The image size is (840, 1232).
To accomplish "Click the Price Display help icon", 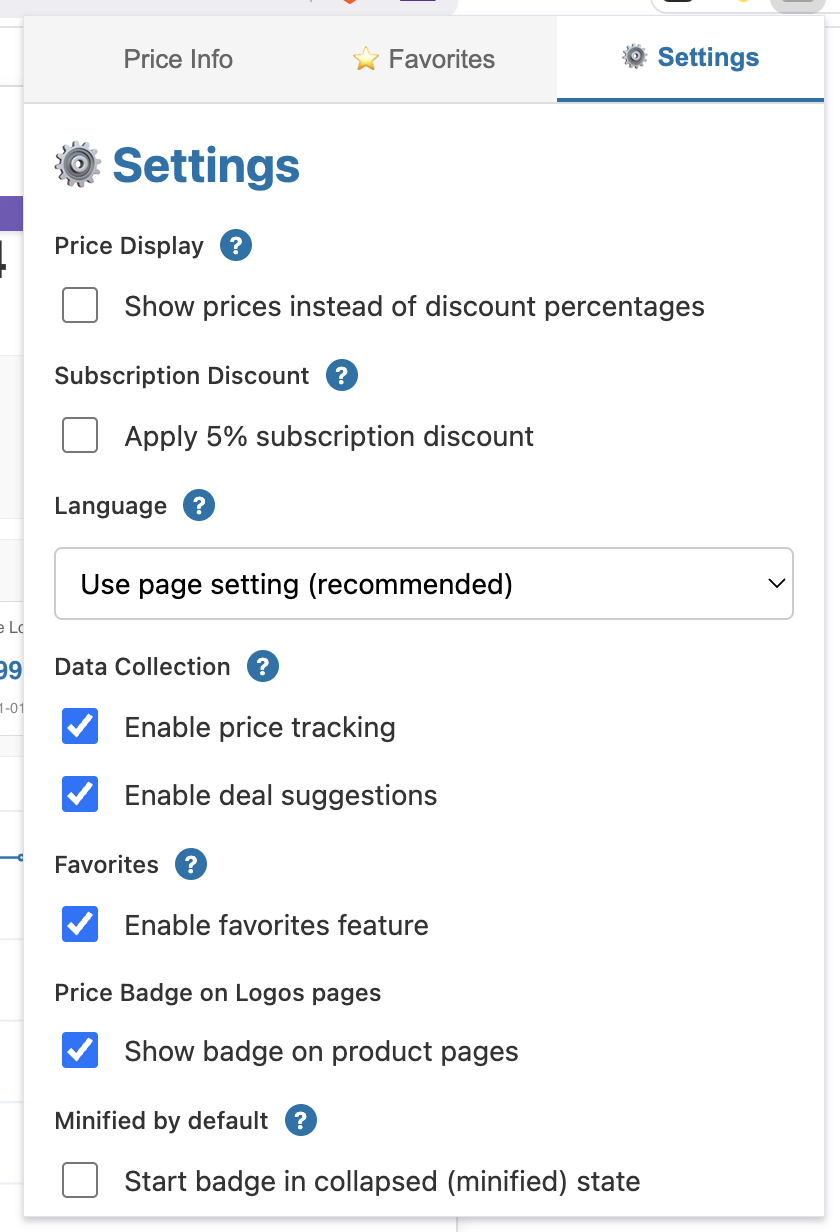I will point(235,245).
